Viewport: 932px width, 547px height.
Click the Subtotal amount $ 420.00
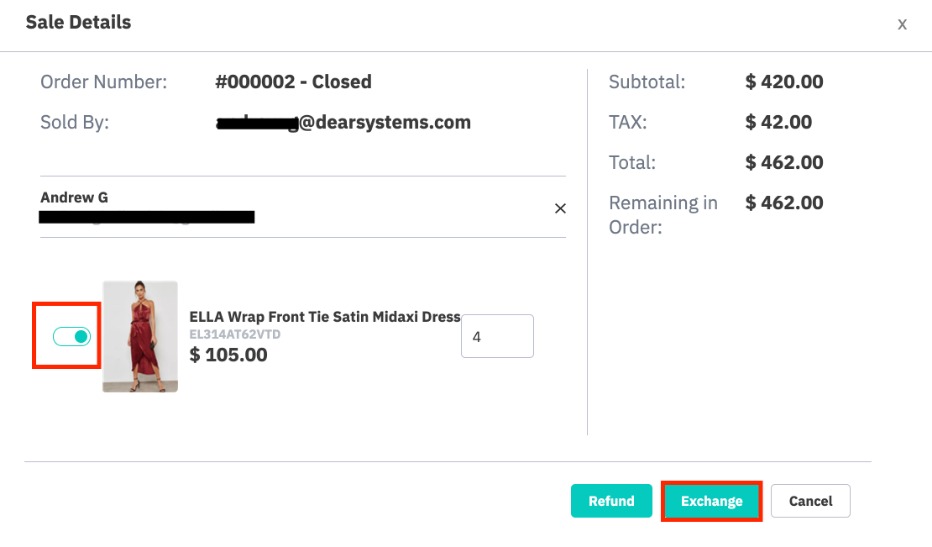tap(784, 81)
